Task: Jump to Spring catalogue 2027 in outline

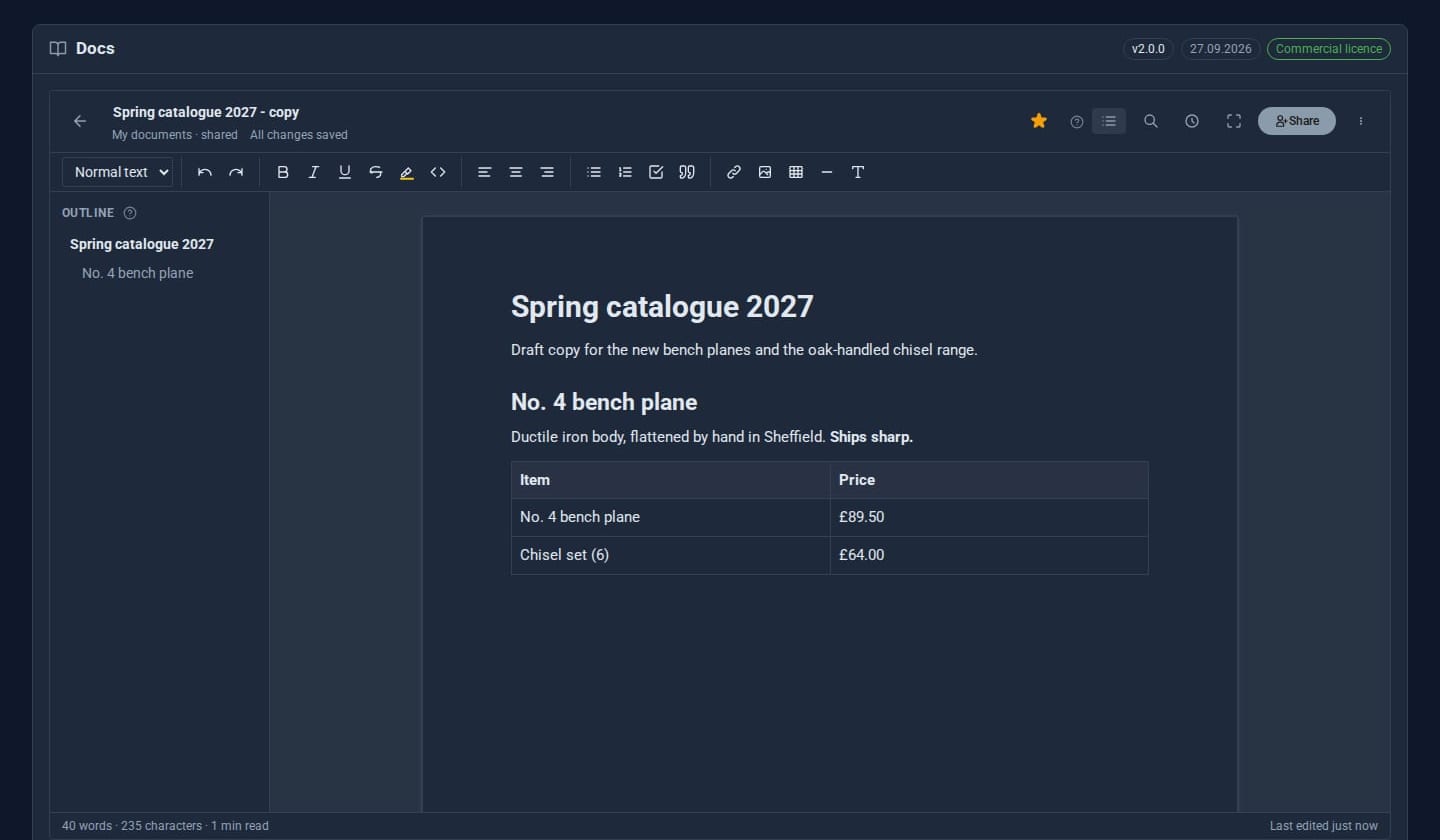Action: [142, 244]
